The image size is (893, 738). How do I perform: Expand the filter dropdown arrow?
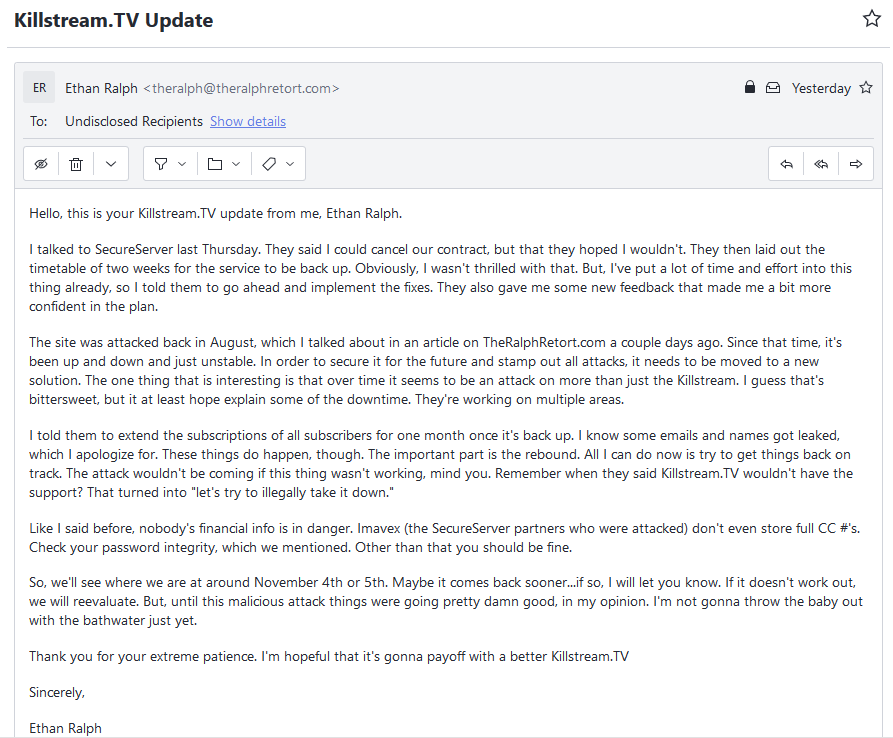(x=182, y=164)
